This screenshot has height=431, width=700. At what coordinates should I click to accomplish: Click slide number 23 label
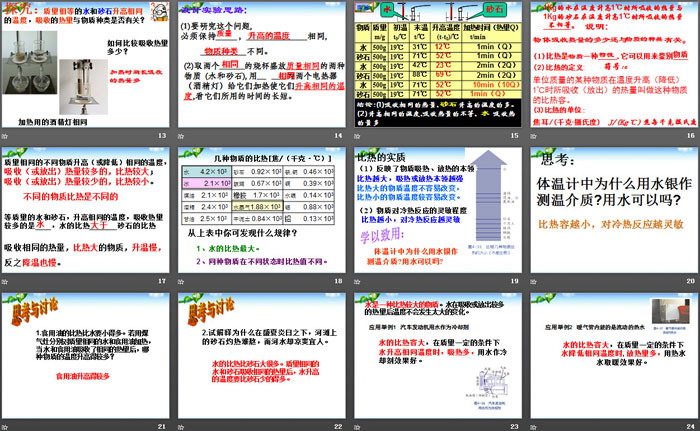click(x=514, y=427)
